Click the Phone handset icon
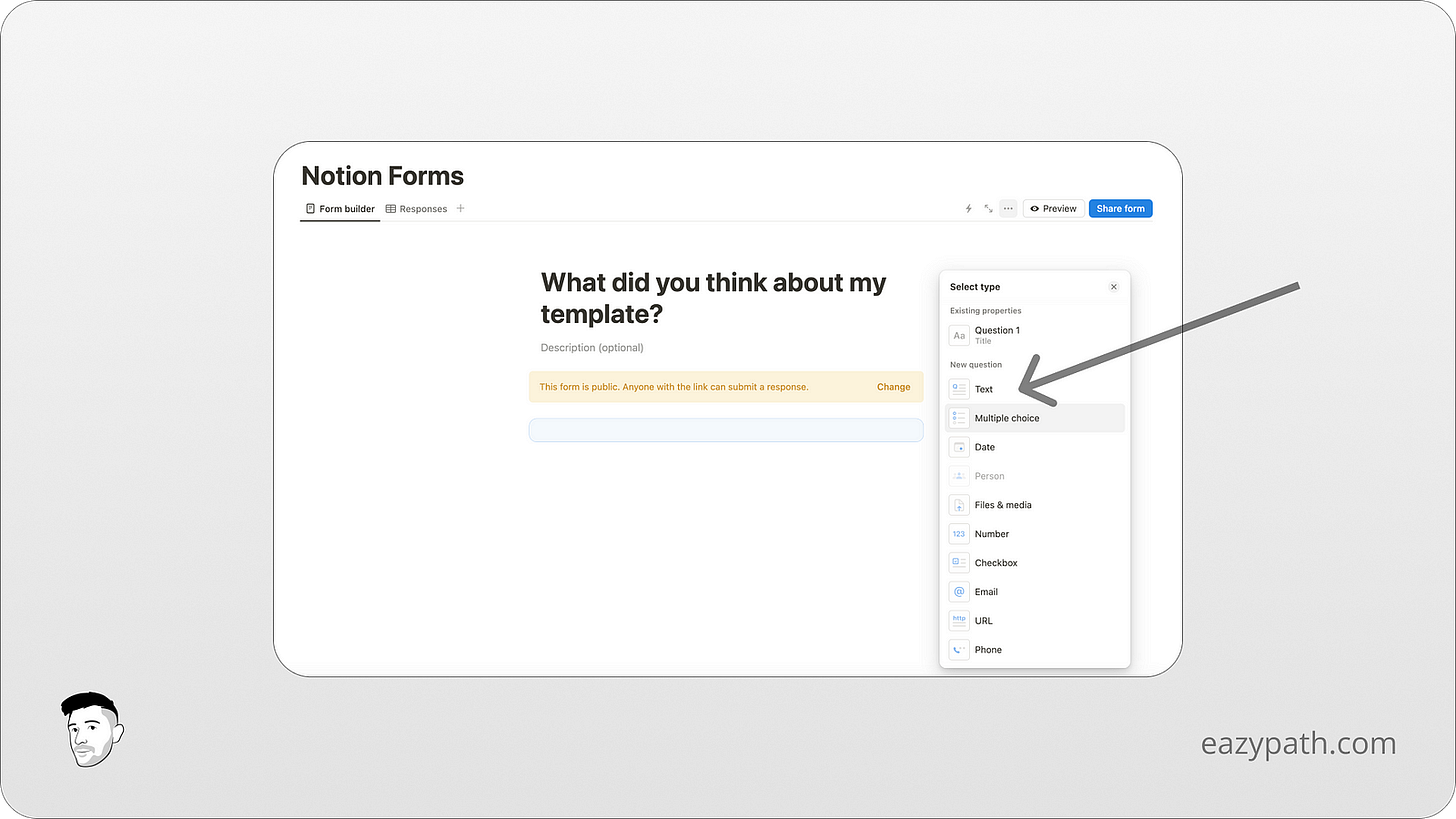 tap(959, 650)
